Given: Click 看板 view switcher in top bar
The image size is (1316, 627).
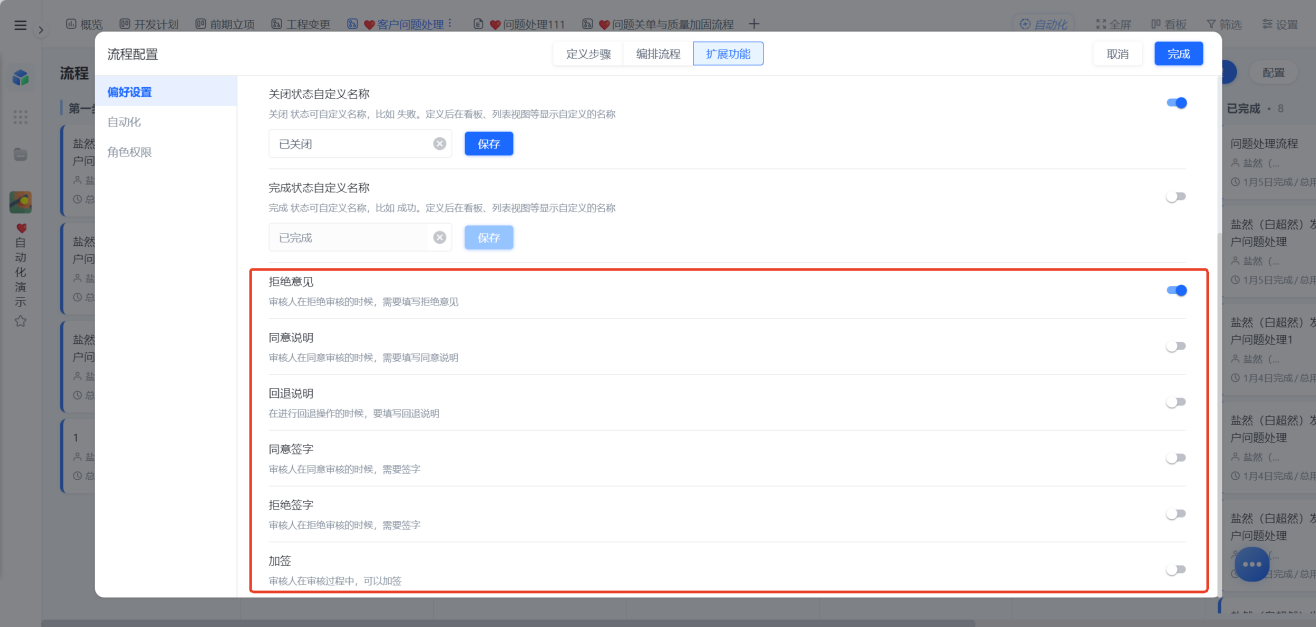Looking at the screenshot, I should (x=1169, y=24).
